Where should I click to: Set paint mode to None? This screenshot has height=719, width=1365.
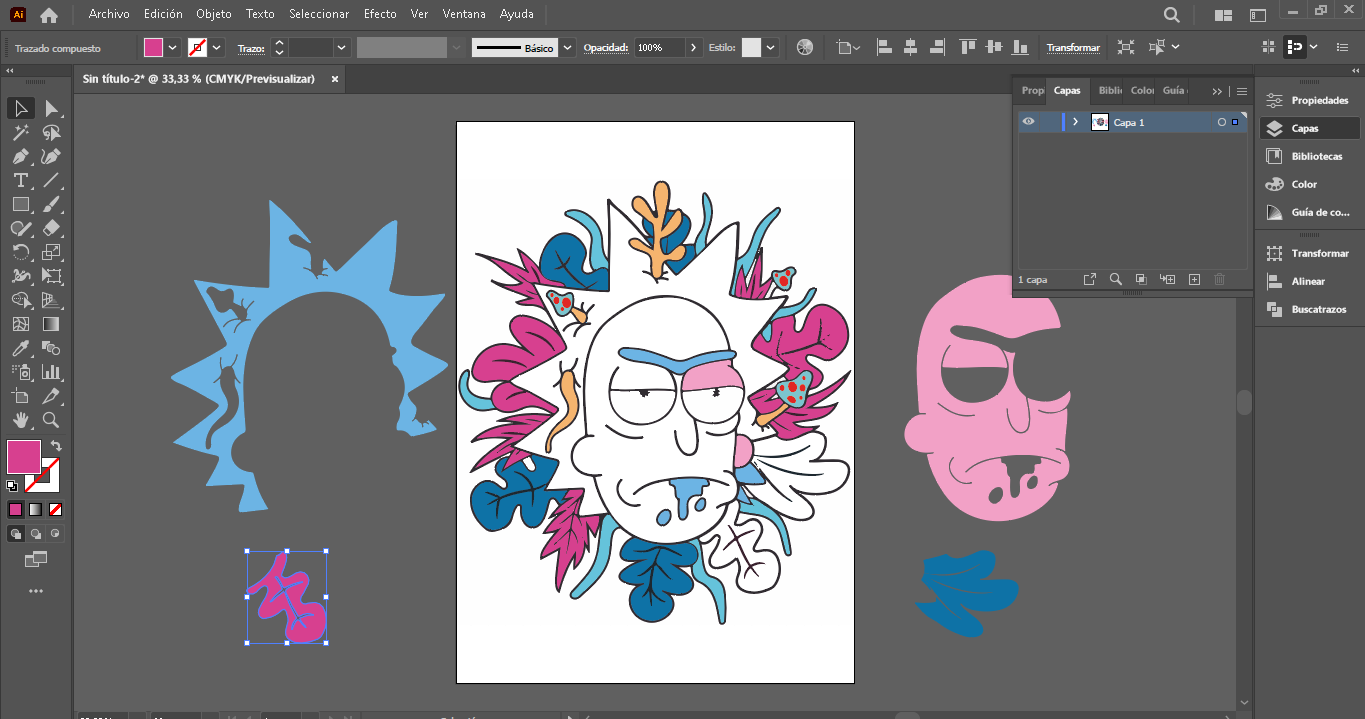coord(56,509)
